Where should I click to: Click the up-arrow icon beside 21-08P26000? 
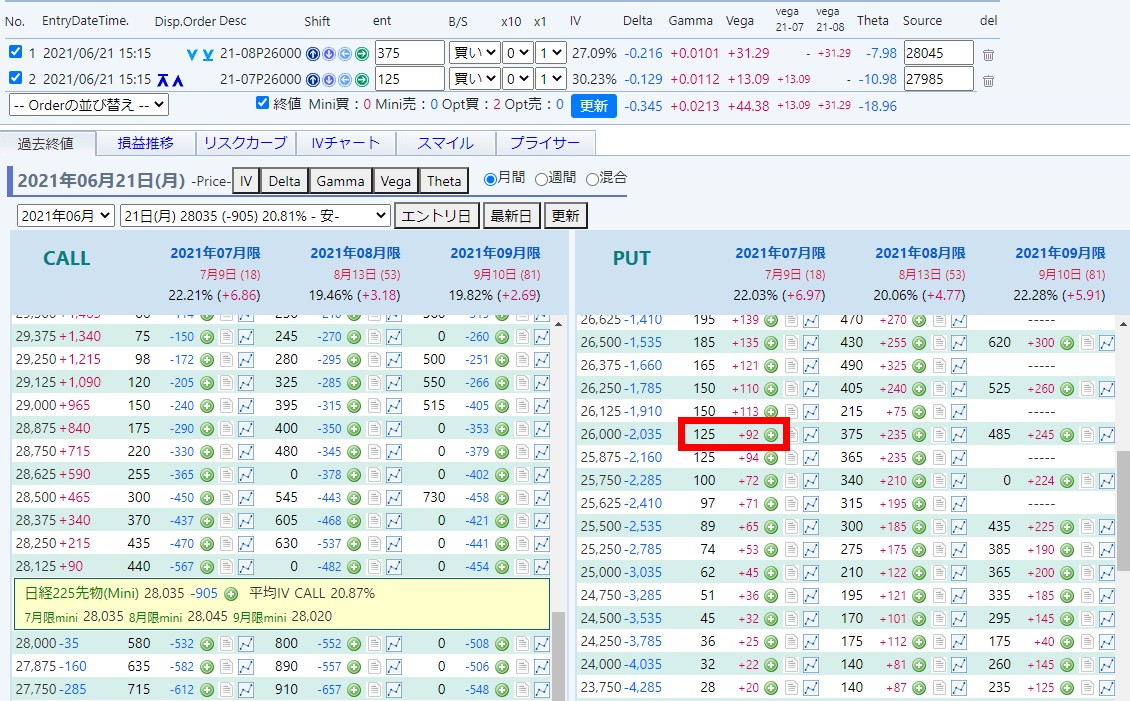tap(313, 53)
